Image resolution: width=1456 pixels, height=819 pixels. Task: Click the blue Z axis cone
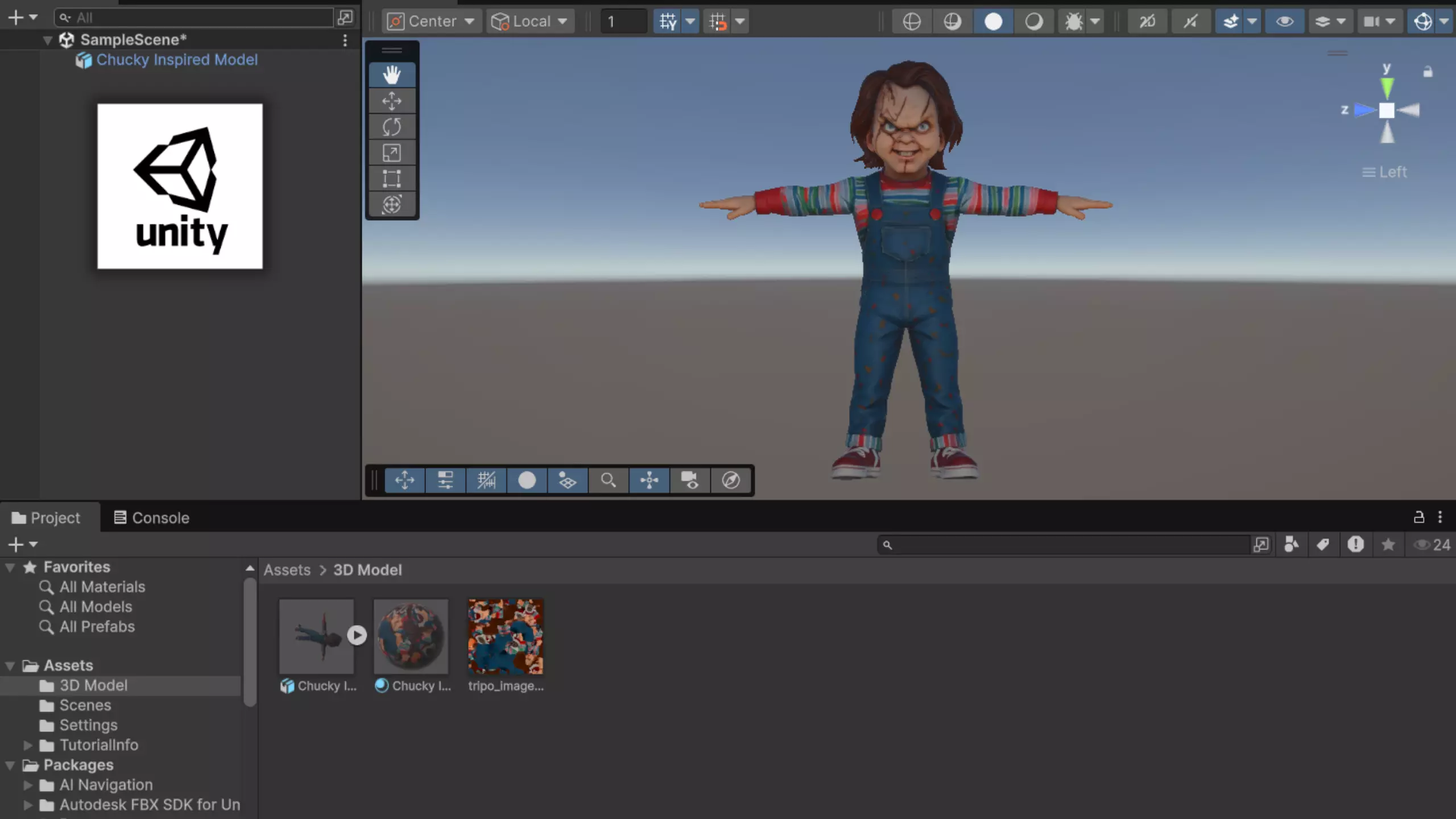(x=1365, y=110)
